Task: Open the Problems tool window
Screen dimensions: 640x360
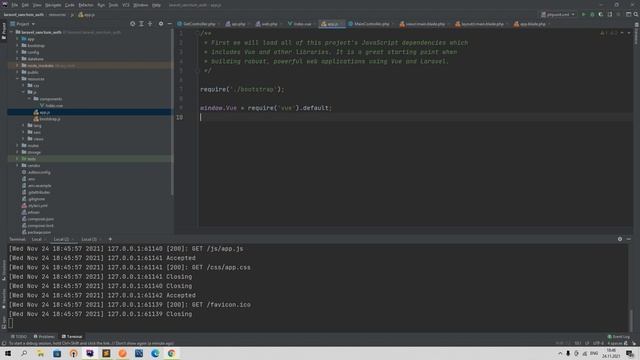Action: pos(44,337)
